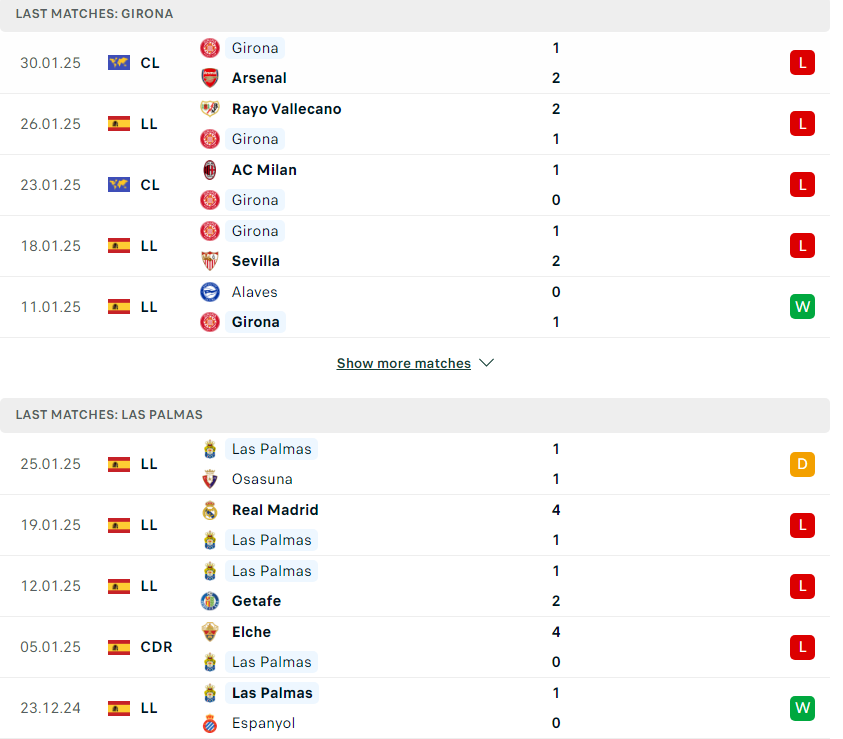843x739 pixels.
Task: Click the Real Madrid crest icon
Action: point(210,510)
